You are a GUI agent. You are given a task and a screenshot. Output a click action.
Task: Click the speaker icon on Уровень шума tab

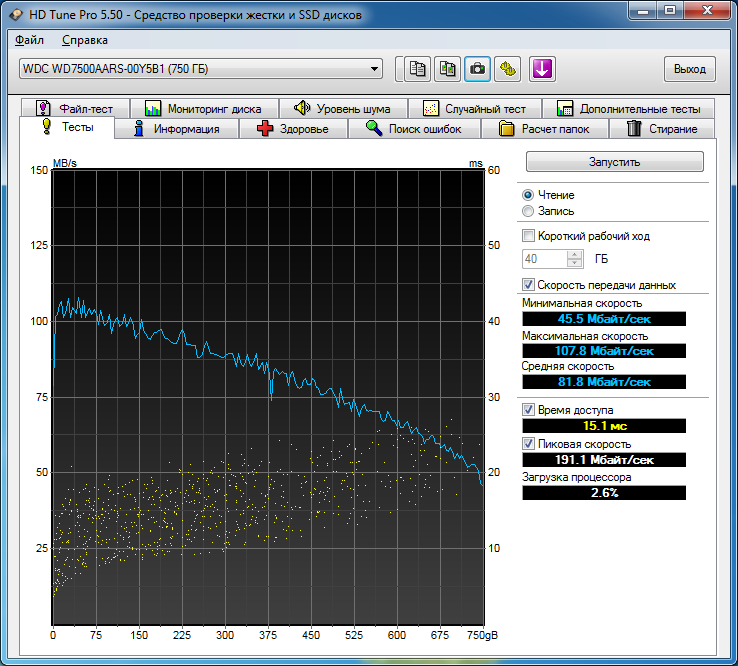pyautogui.click(x=302, y=108)
